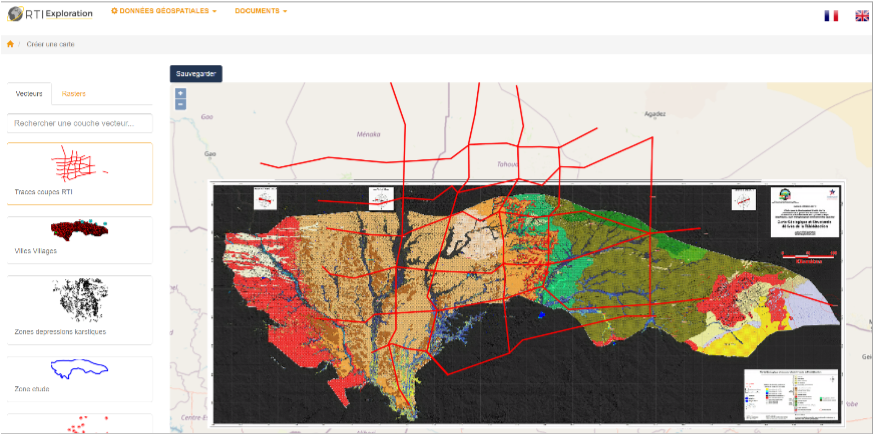This screenshot has width=875, height=435.
Task: Select the Zones depressions karstiques layer thumbnail
Action: tap(79, 300)
